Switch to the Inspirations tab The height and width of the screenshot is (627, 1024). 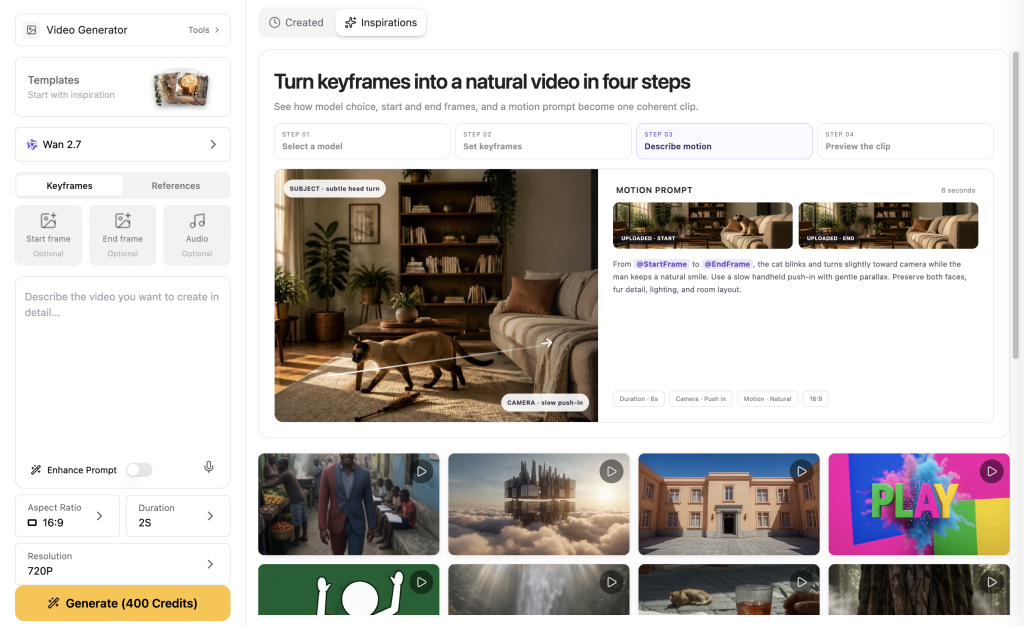(x=381, y=22)
